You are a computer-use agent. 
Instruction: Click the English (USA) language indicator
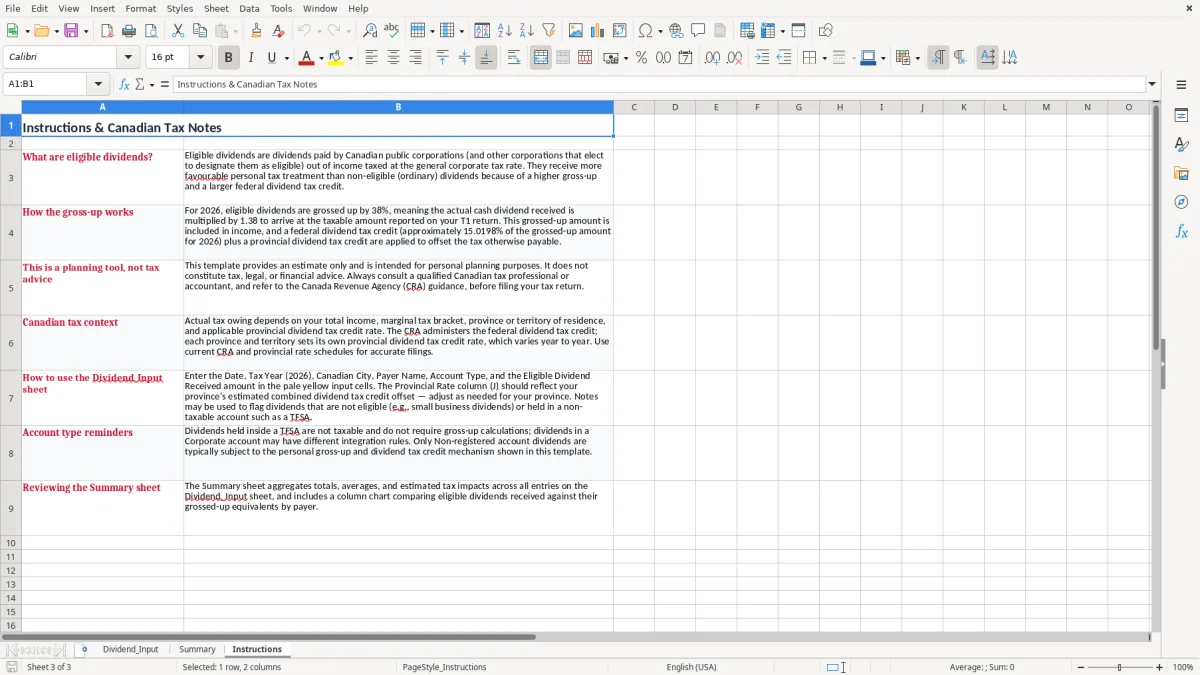pyautogui.click(x=691, y=667)
